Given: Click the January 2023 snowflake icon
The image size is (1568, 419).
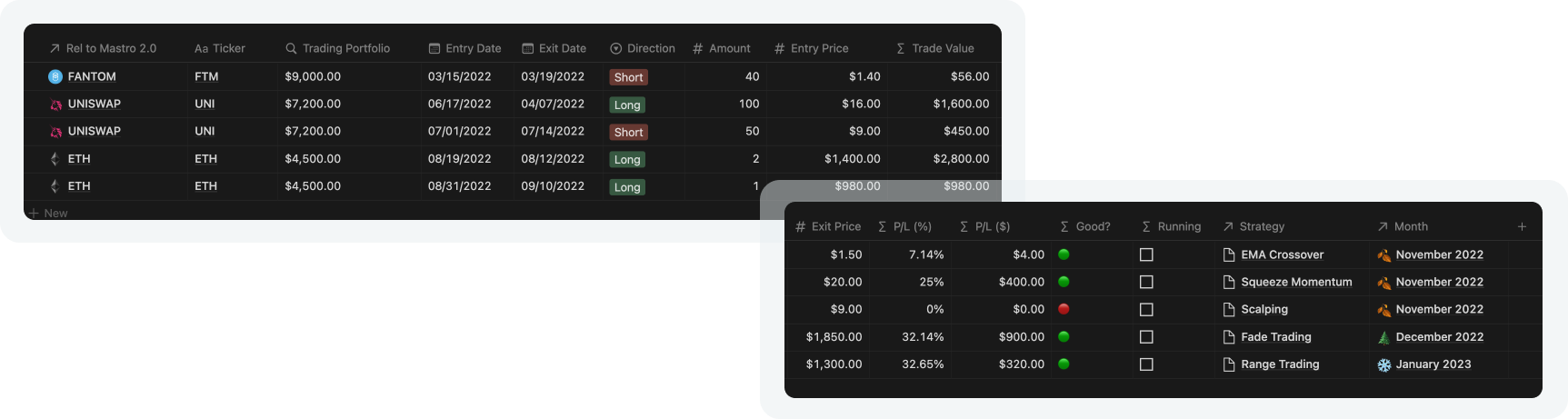Looking at the screenshot, I should [x=1383, y=364].
